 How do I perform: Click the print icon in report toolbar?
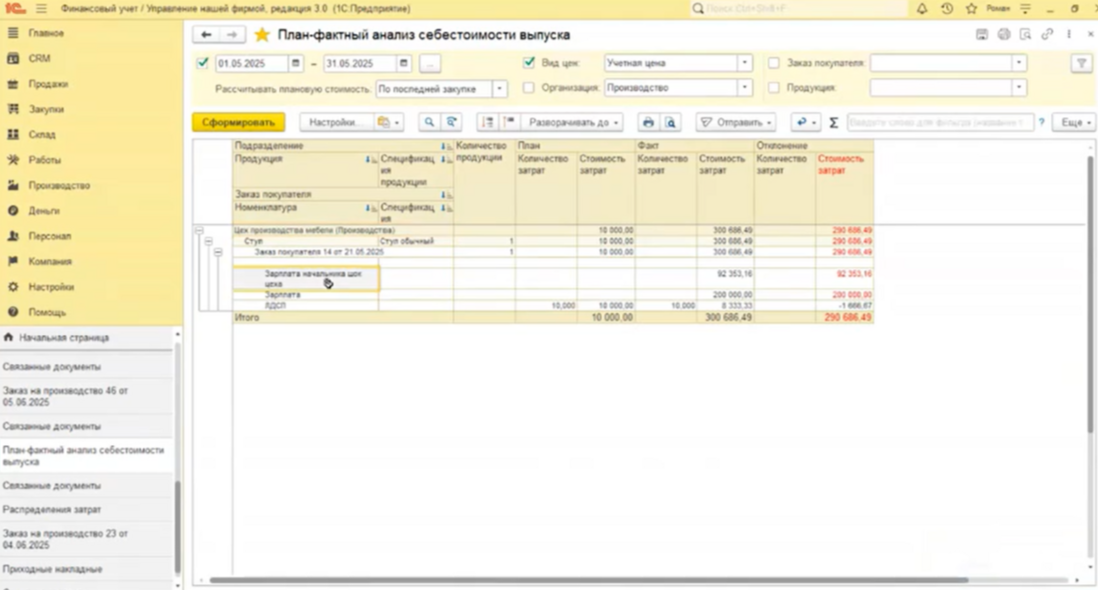pos(648,122)
